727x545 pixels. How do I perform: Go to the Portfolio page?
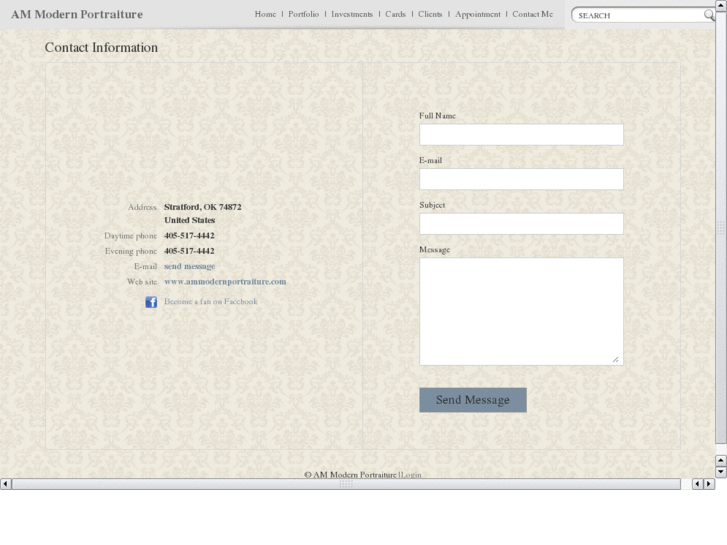[x=304, y=14]
